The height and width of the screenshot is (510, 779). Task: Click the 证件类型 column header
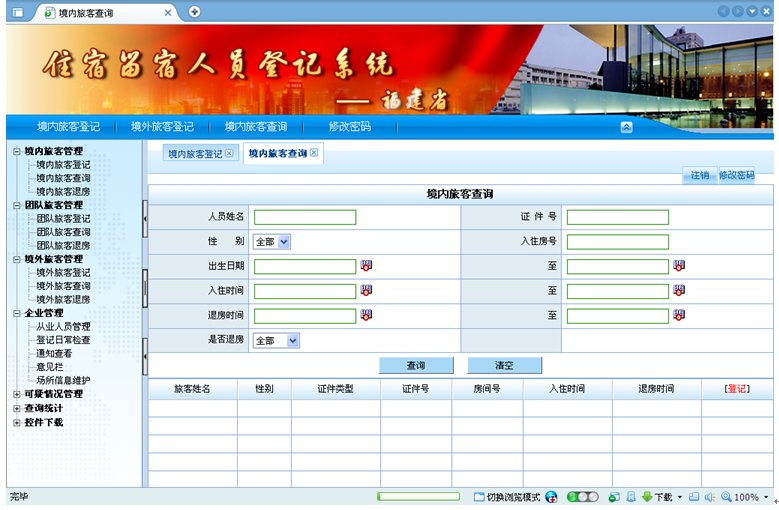click(335, 389)
